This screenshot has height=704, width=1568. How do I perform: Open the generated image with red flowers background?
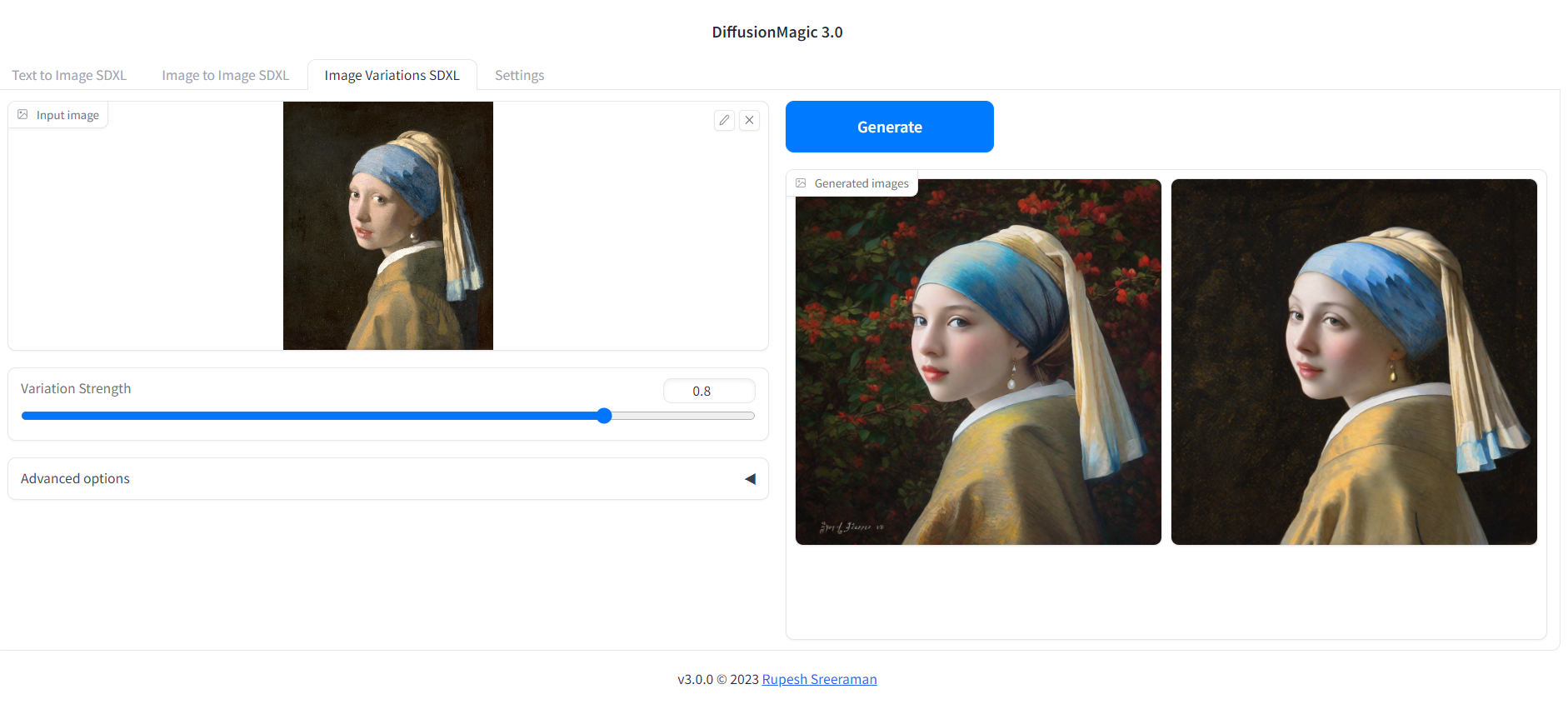click(978, 362)
